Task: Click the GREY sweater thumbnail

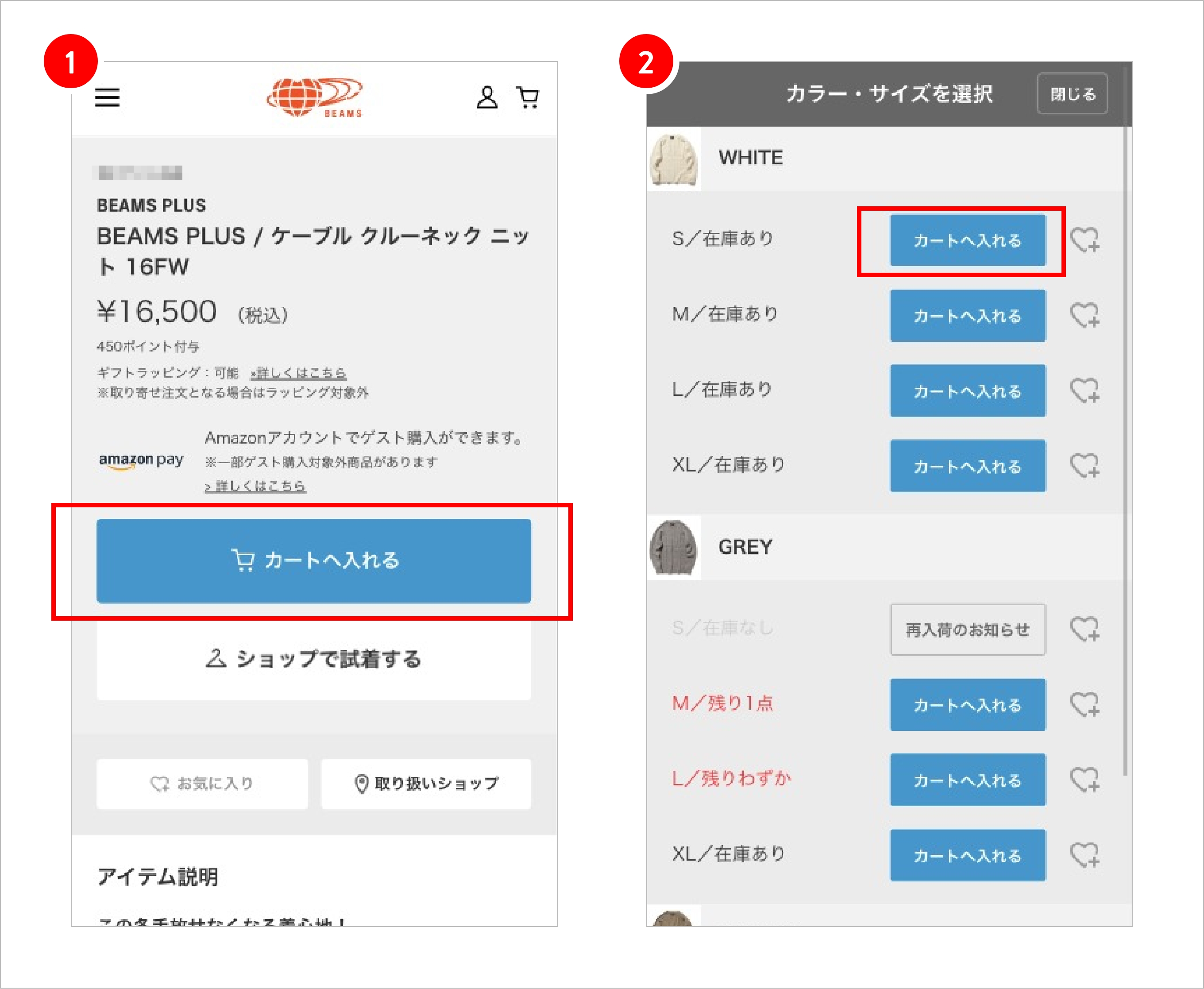Action: (x=674, y=548)
